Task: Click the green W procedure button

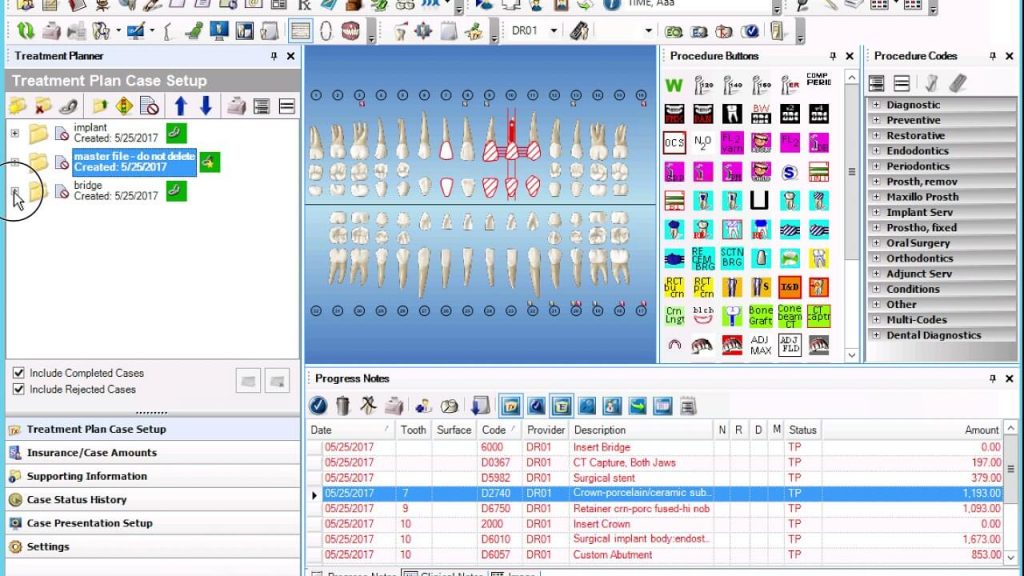Action: point(674,85)
